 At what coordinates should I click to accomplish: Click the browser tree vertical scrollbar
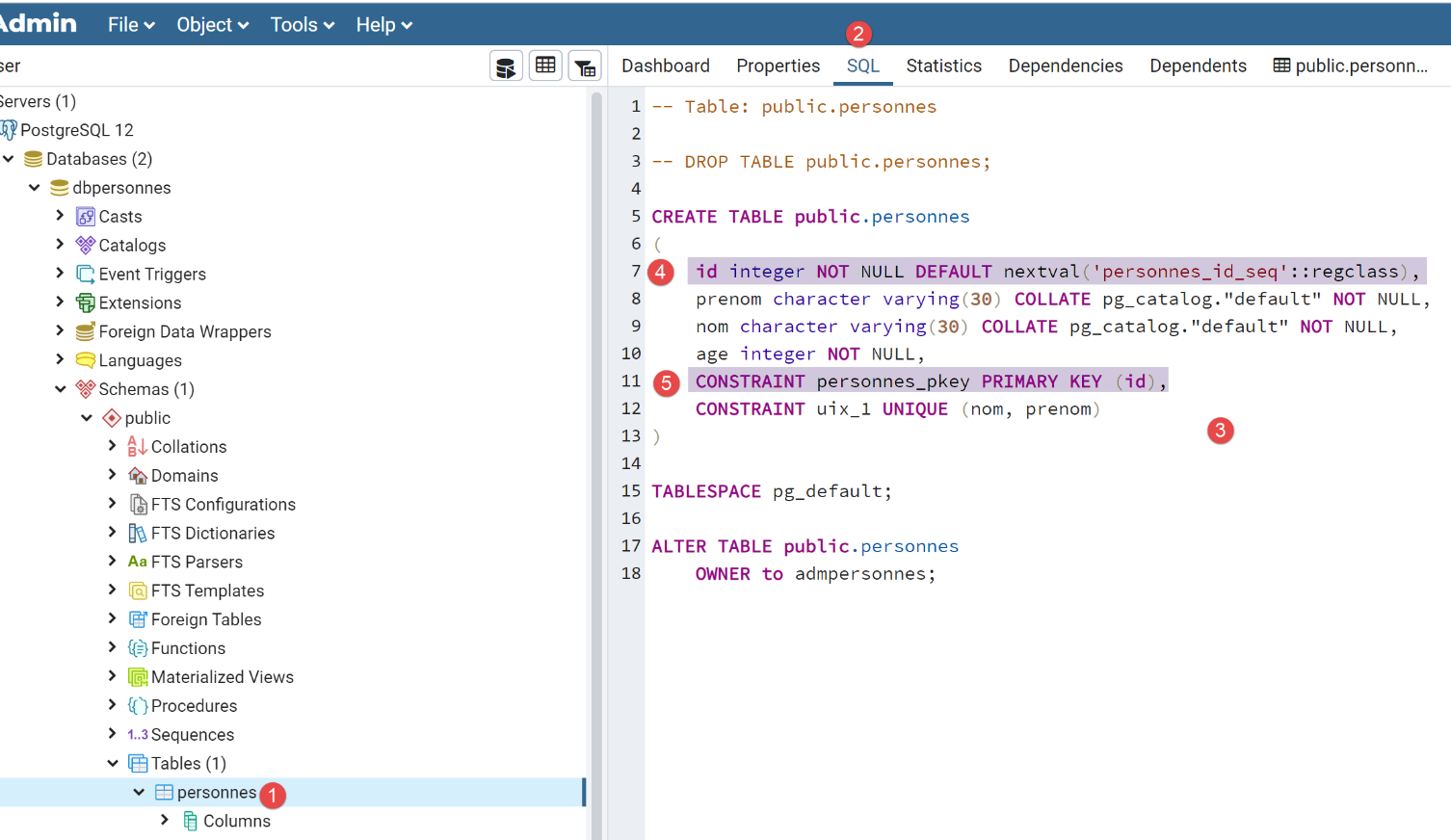[596, 462]
